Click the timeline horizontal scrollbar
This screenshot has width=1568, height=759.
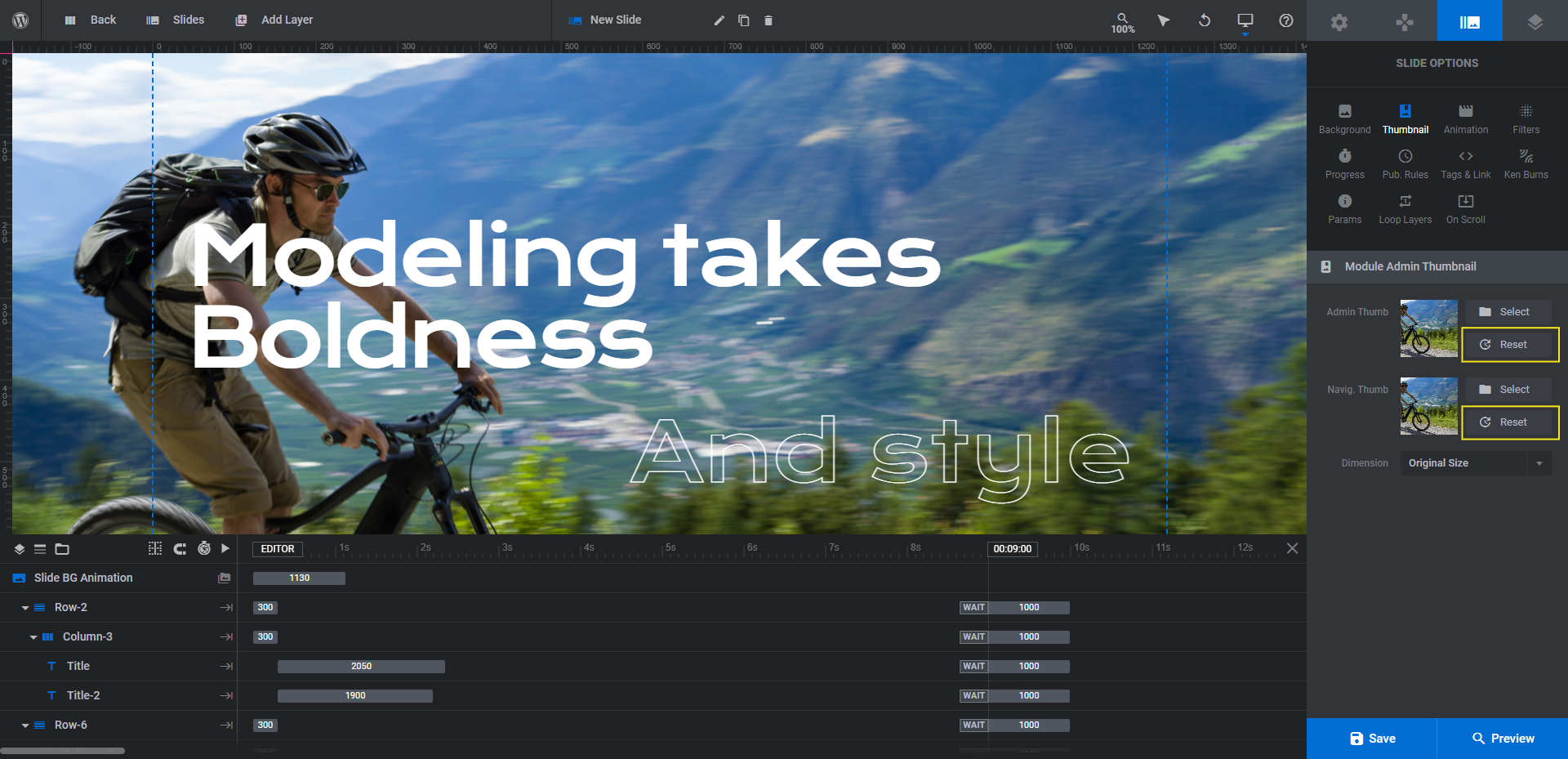62,751
